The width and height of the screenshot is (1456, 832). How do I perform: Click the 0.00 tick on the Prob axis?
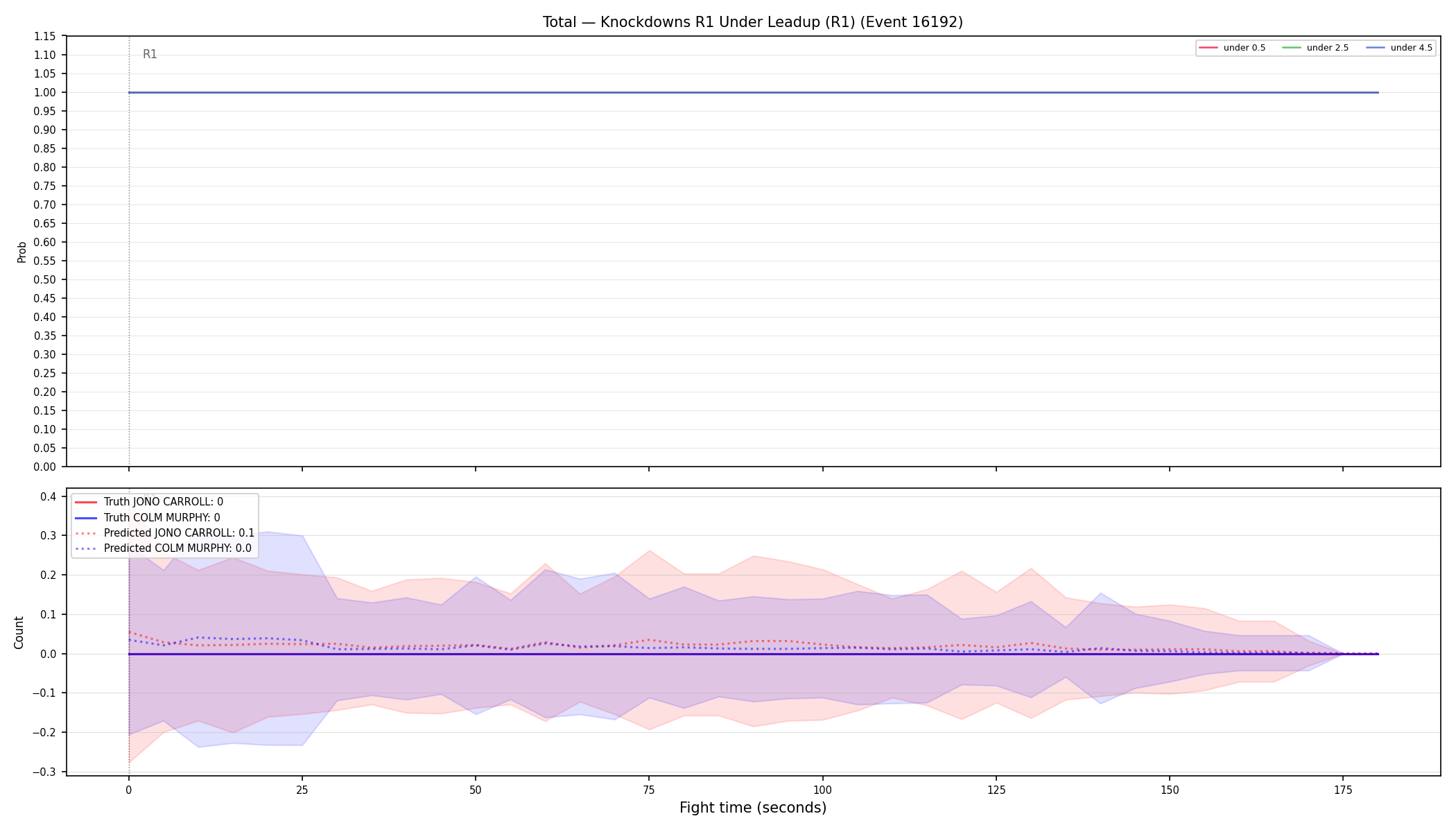45,467
